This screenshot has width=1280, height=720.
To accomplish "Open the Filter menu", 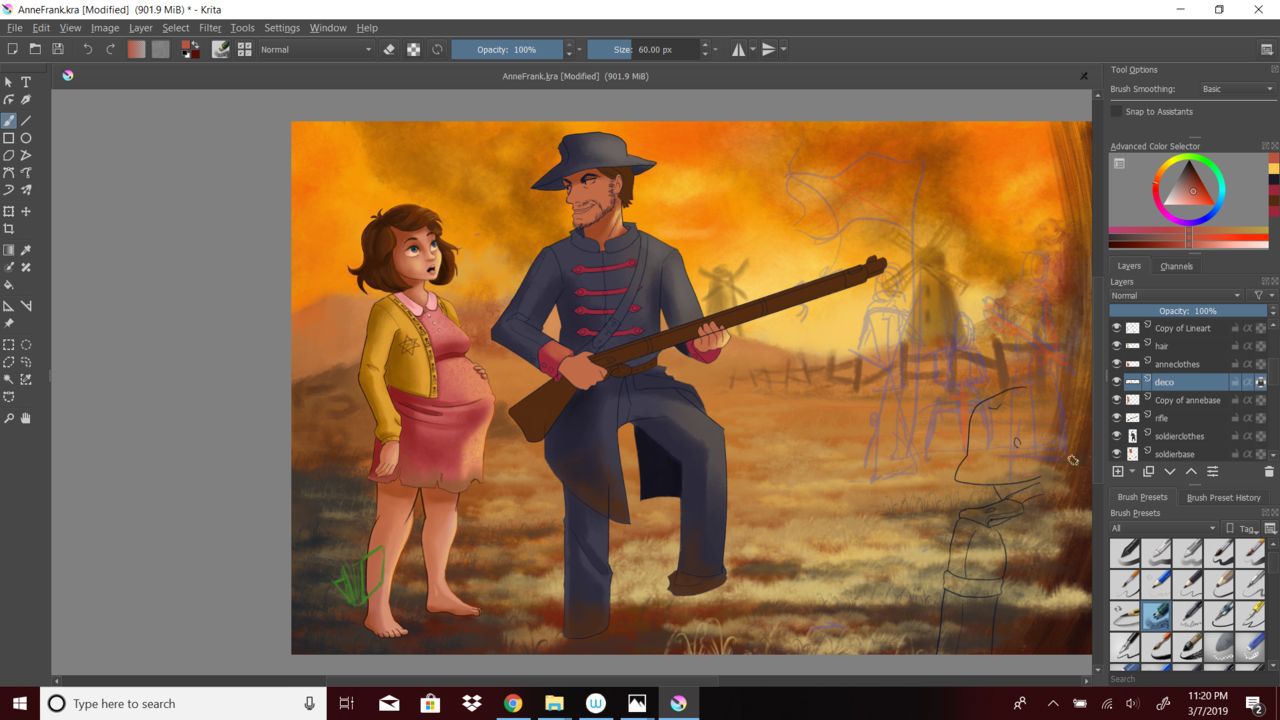I will click(x=210, y=28).
